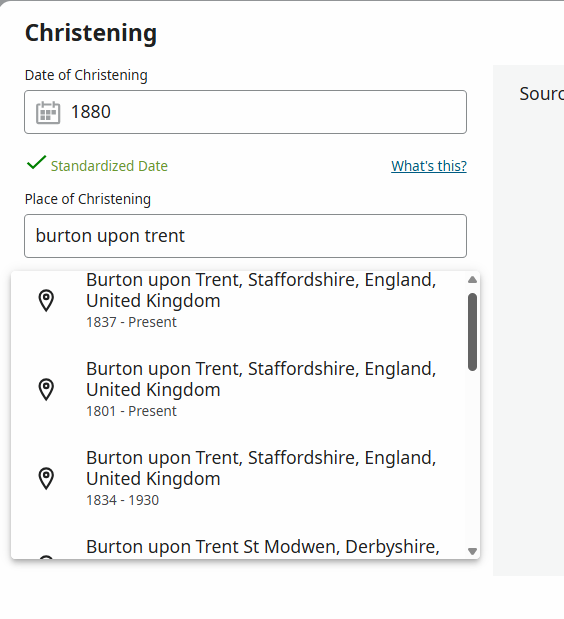Click partially visible pin beside St Modwen entry
This screenshot has width=564, height=619.
click(46, 557)
